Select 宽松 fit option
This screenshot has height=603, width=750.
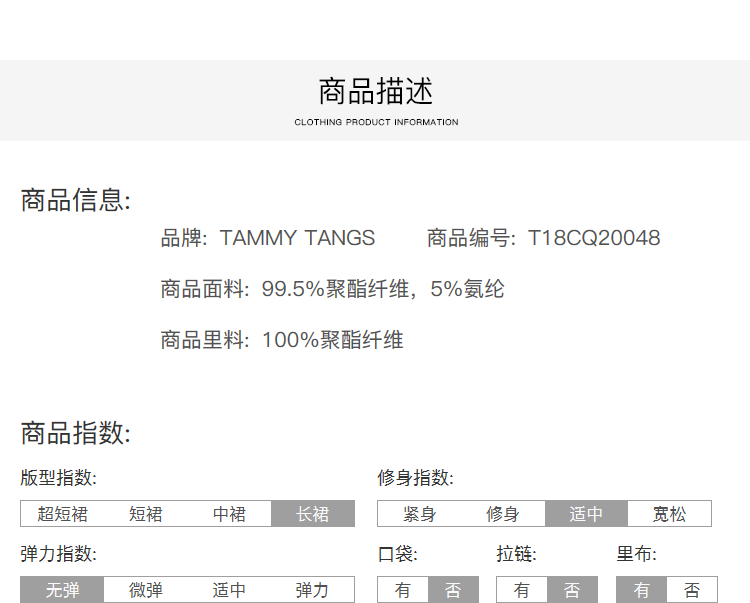670,514
